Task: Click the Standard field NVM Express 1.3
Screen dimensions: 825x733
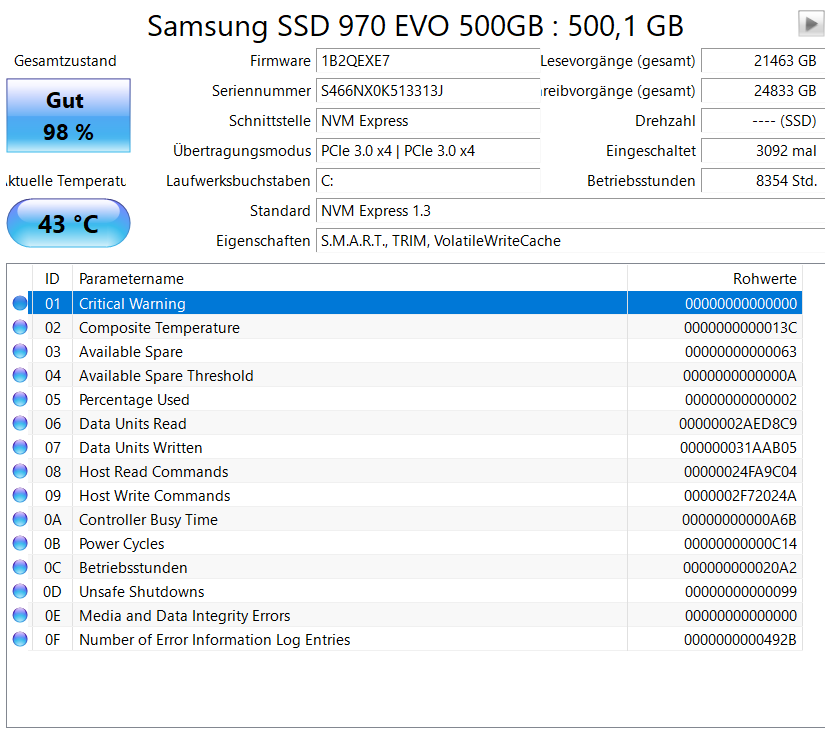Action: (x=570, y=211)
